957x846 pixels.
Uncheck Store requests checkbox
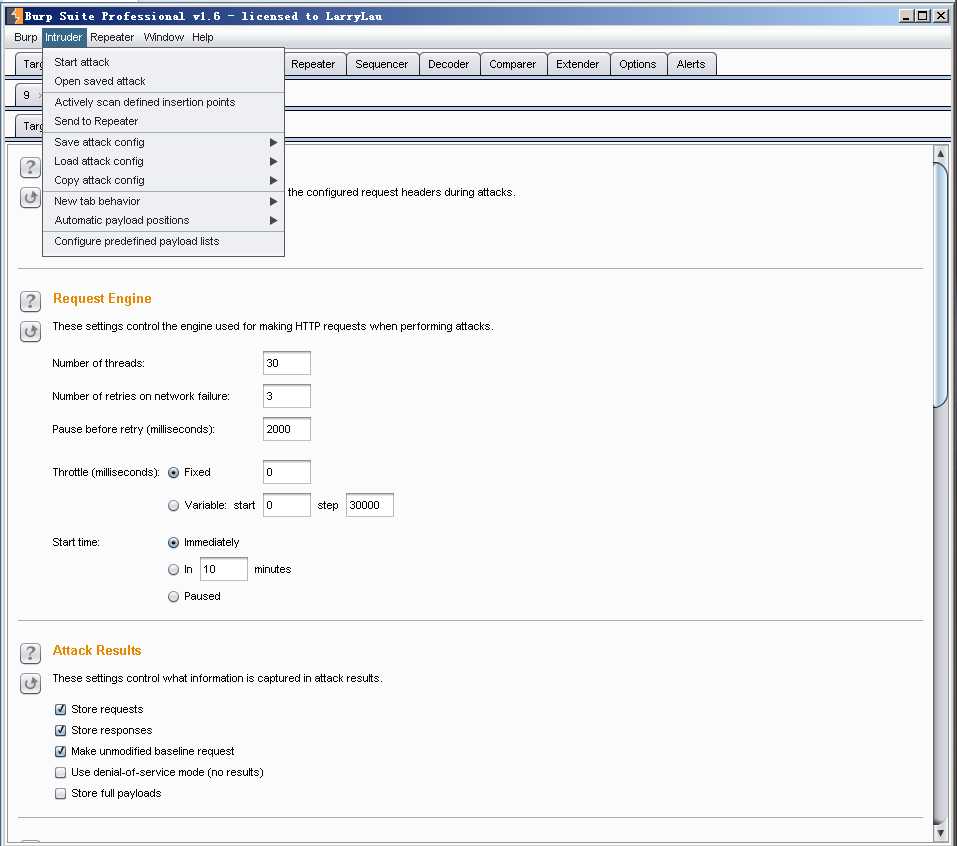pos(60,709)
